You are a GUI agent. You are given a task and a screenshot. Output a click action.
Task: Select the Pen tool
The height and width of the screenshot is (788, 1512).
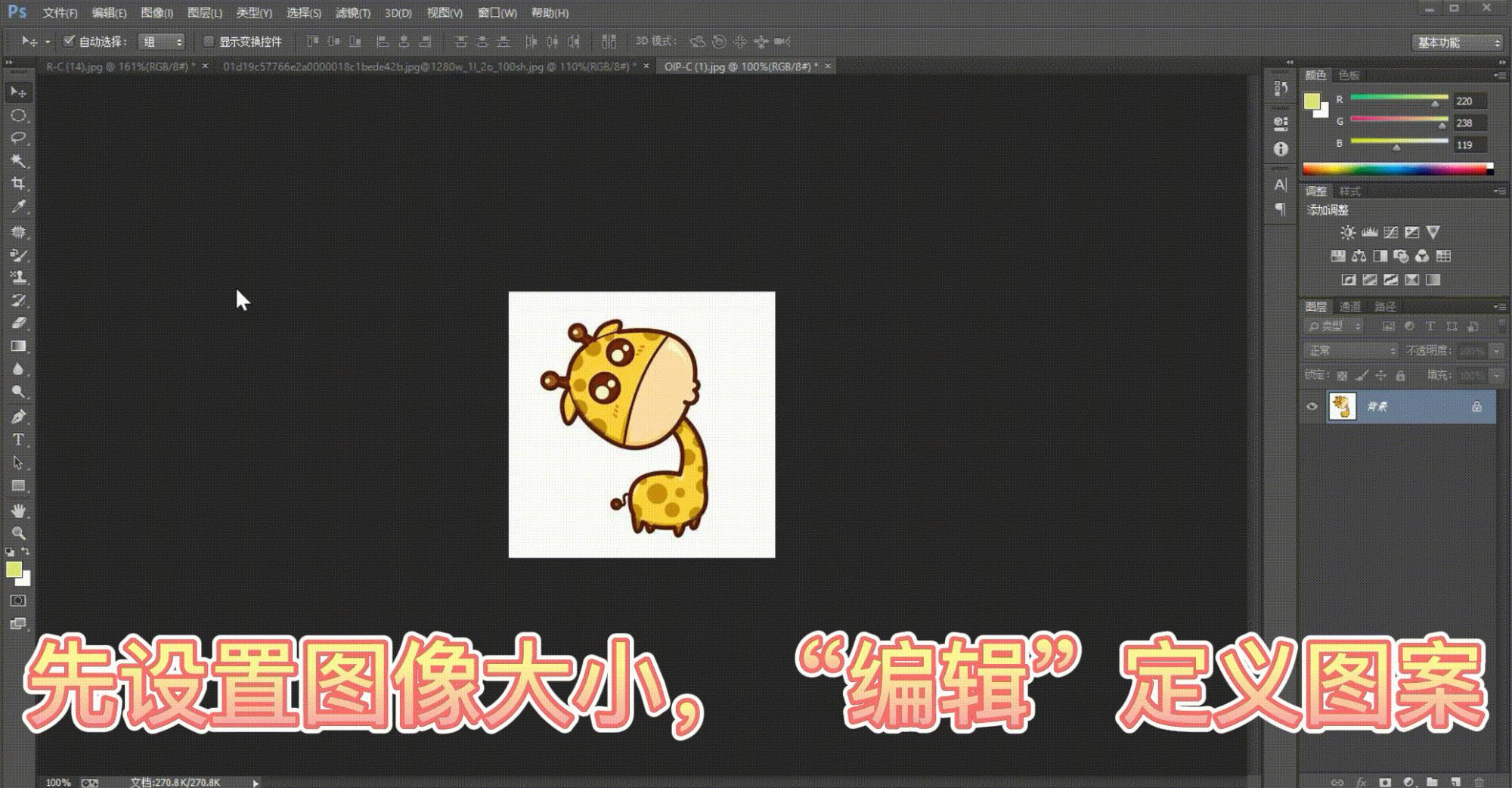(18, 417)
